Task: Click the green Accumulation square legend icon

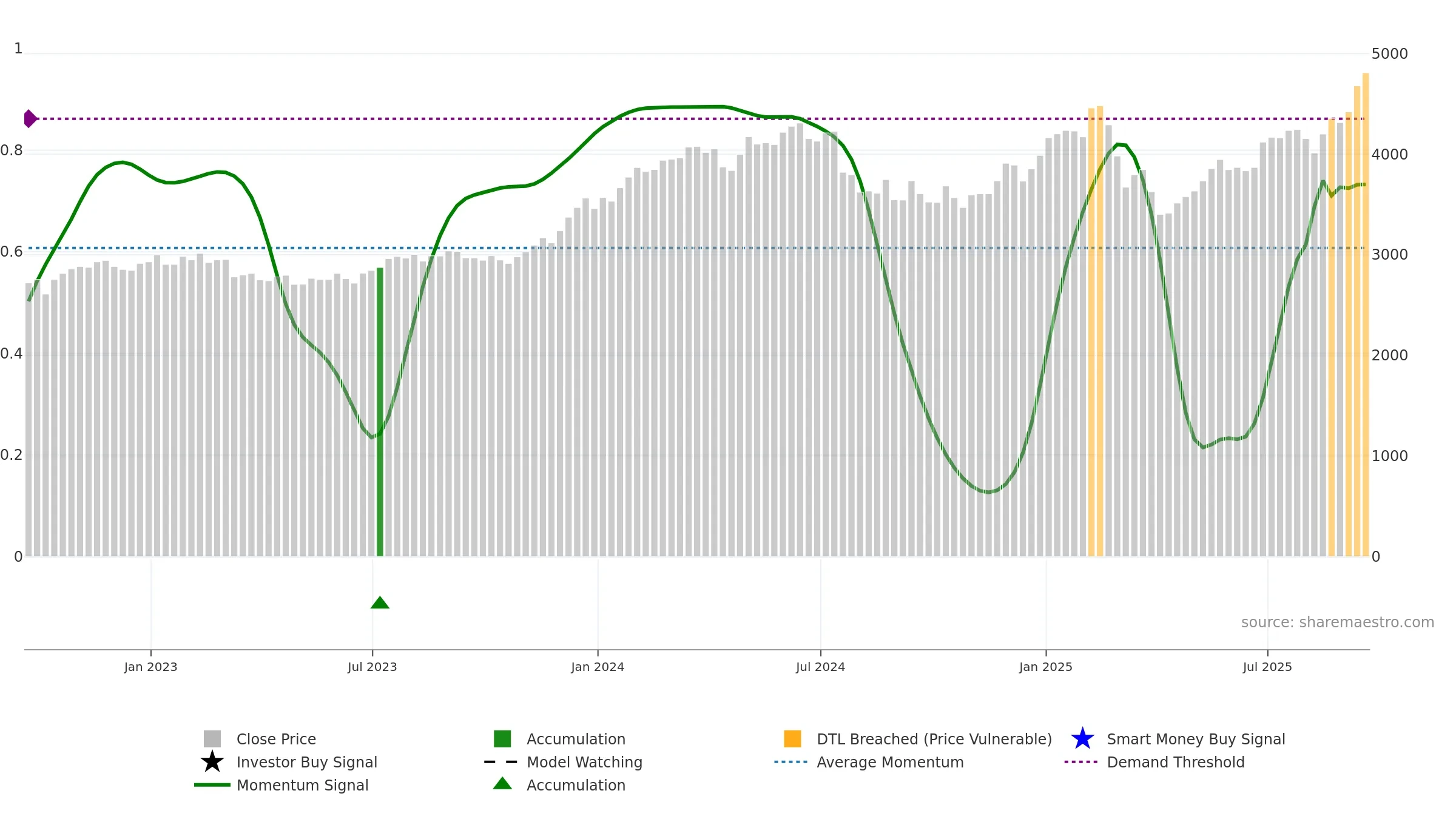Action: 502,739
